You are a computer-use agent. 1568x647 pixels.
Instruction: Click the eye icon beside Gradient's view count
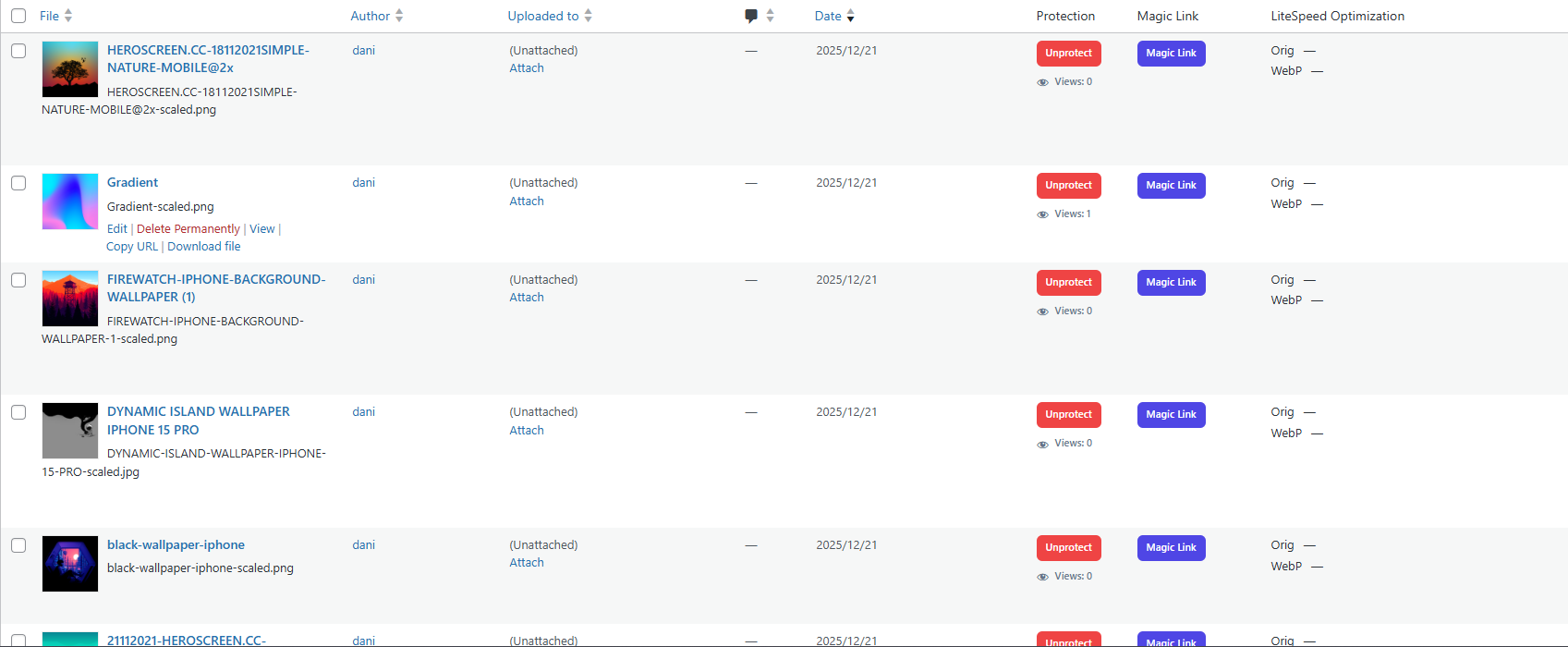click(x=1041, y=214)
